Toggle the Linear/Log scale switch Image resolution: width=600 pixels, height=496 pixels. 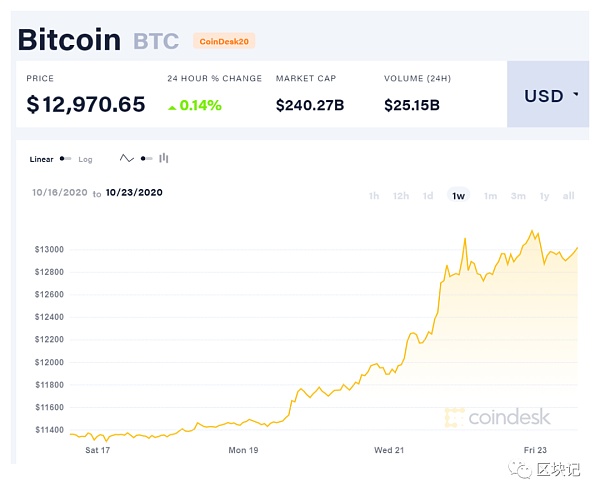(65, 159)
